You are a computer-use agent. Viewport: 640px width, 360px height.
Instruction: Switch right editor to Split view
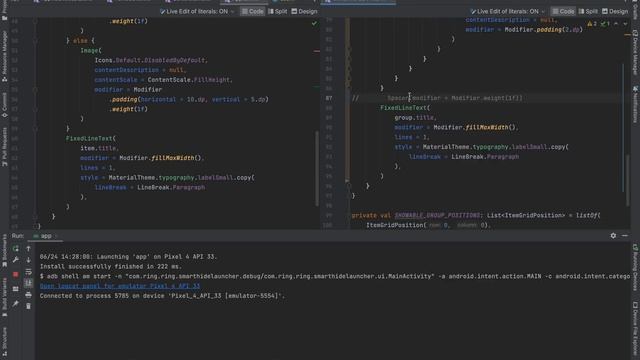point(588,11)
